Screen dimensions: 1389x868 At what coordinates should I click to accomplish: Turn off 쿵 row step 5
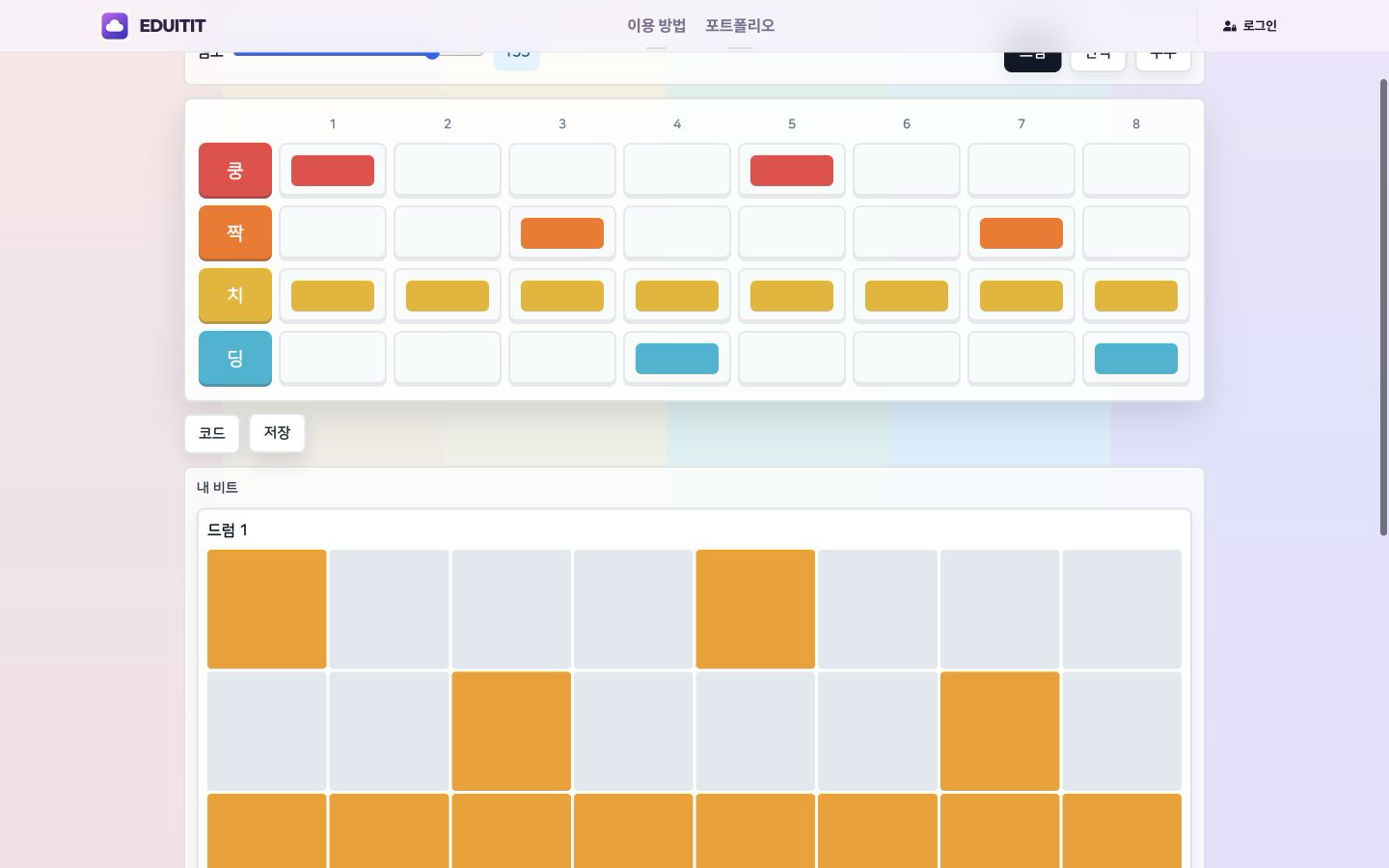tap(792, 171)
